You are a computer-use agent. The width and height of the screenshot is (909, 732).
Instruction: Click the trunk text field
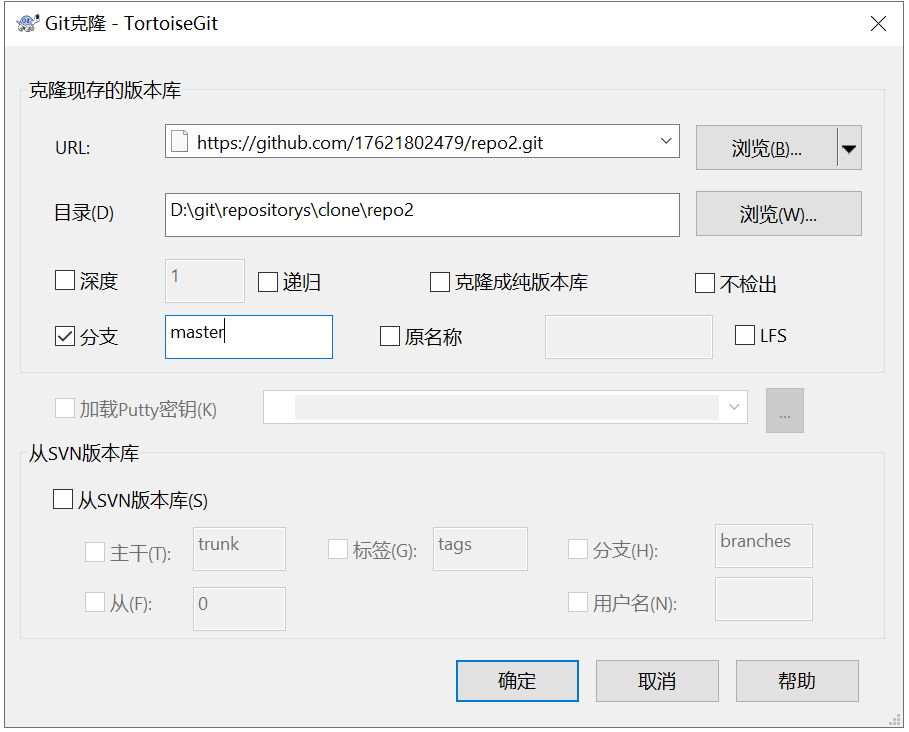pos(239,548)
